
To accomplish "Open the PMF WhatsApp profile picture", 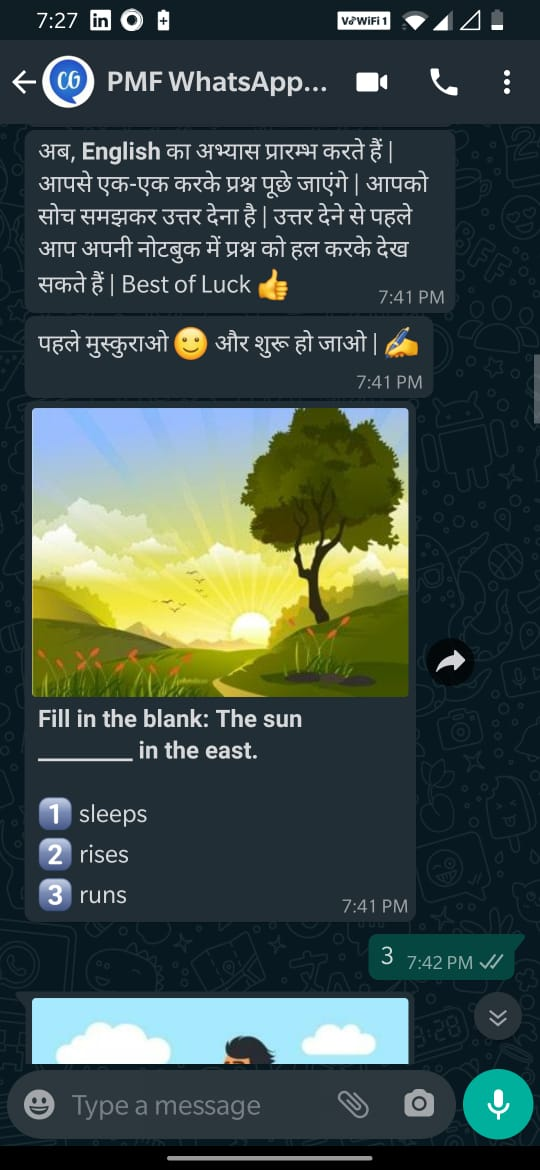I will pyautogui.click(x=68, y=82).
